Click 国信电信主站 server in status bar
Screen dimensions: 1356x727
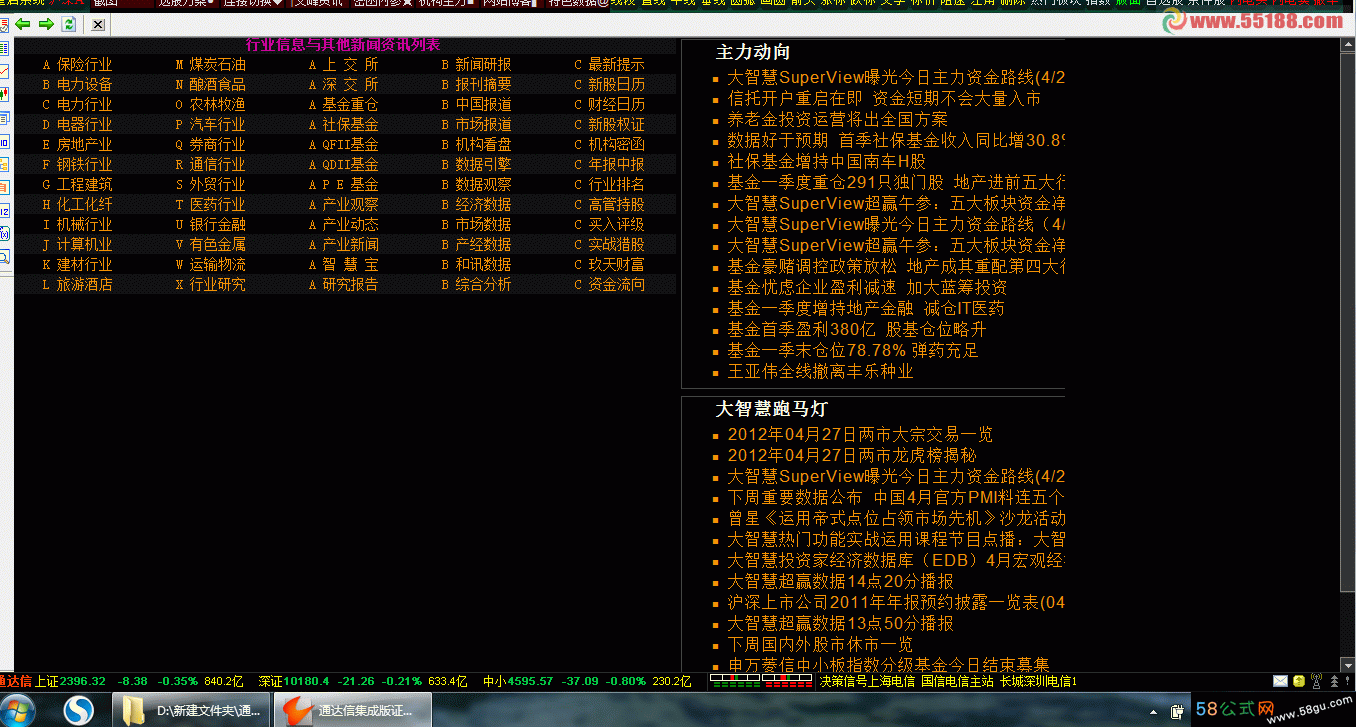(957, 682)
